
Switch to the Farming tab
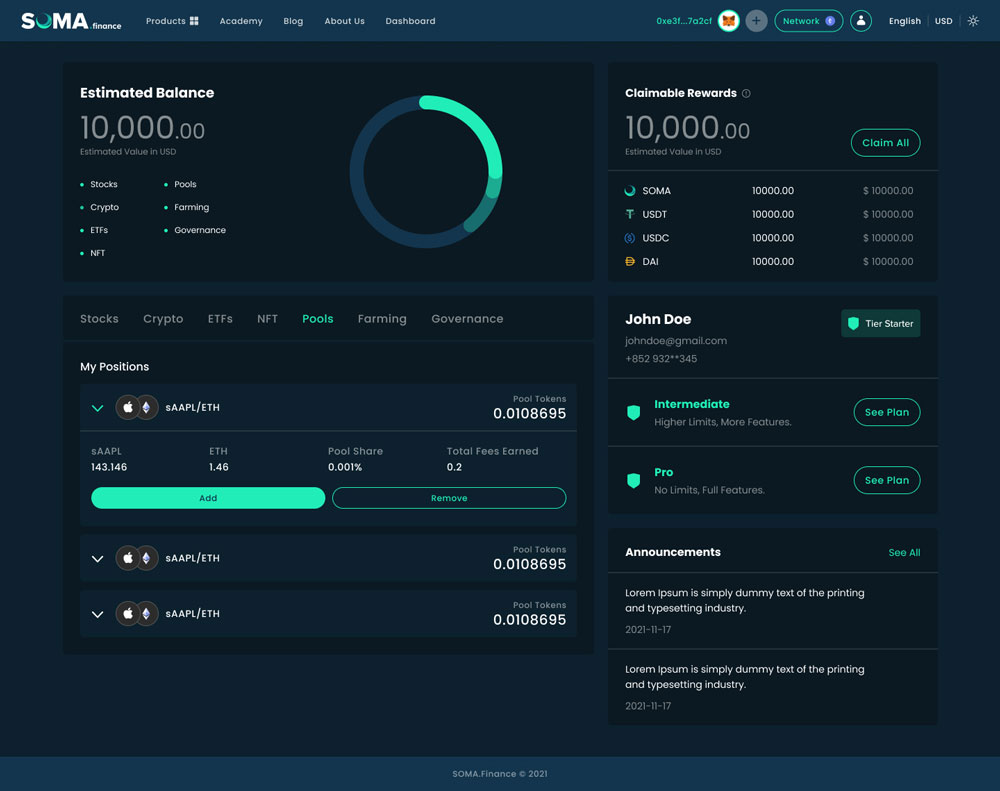(x=382, y=319)
